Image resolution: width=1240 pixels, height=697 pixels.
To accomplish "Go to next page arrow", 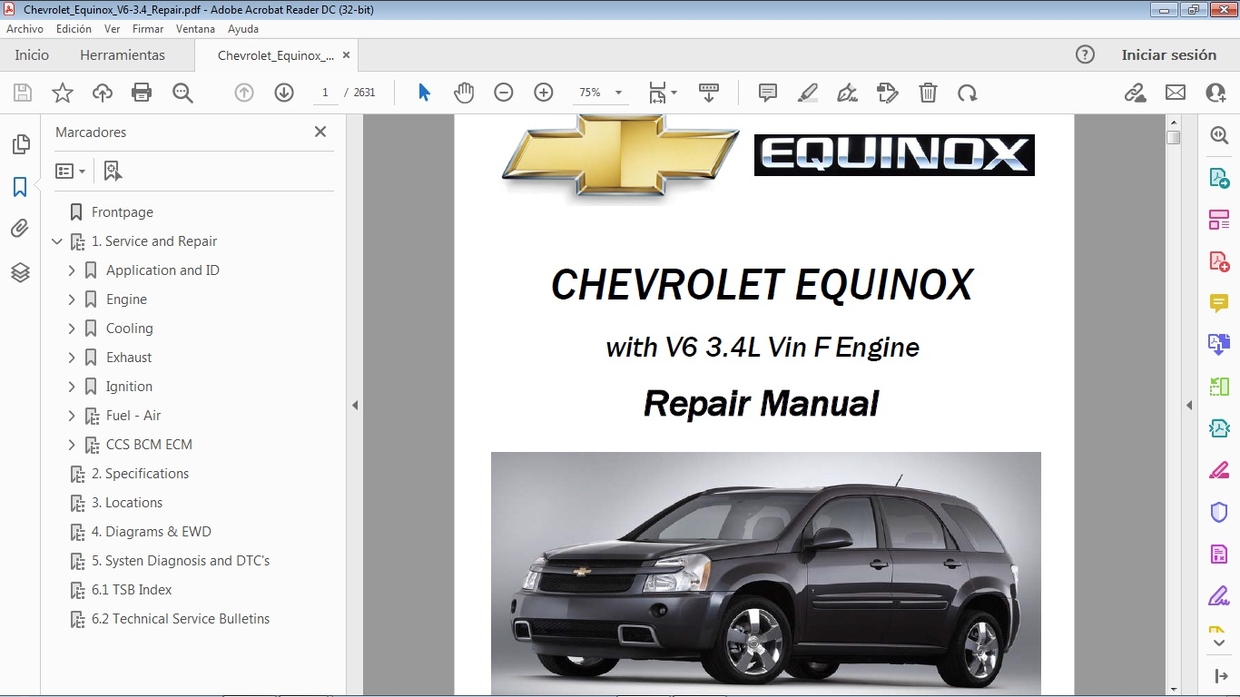I will pyautogui.click(x=284, y=93).
